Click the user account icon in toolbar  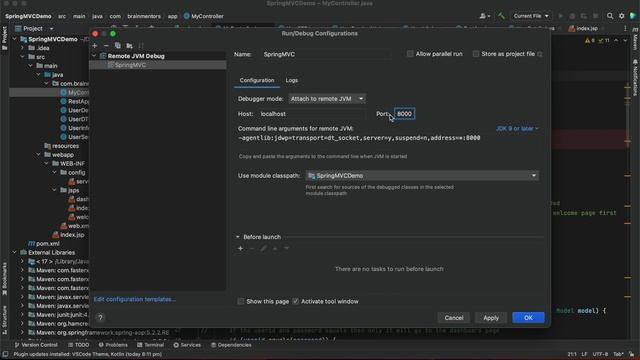tap(484, 16)
